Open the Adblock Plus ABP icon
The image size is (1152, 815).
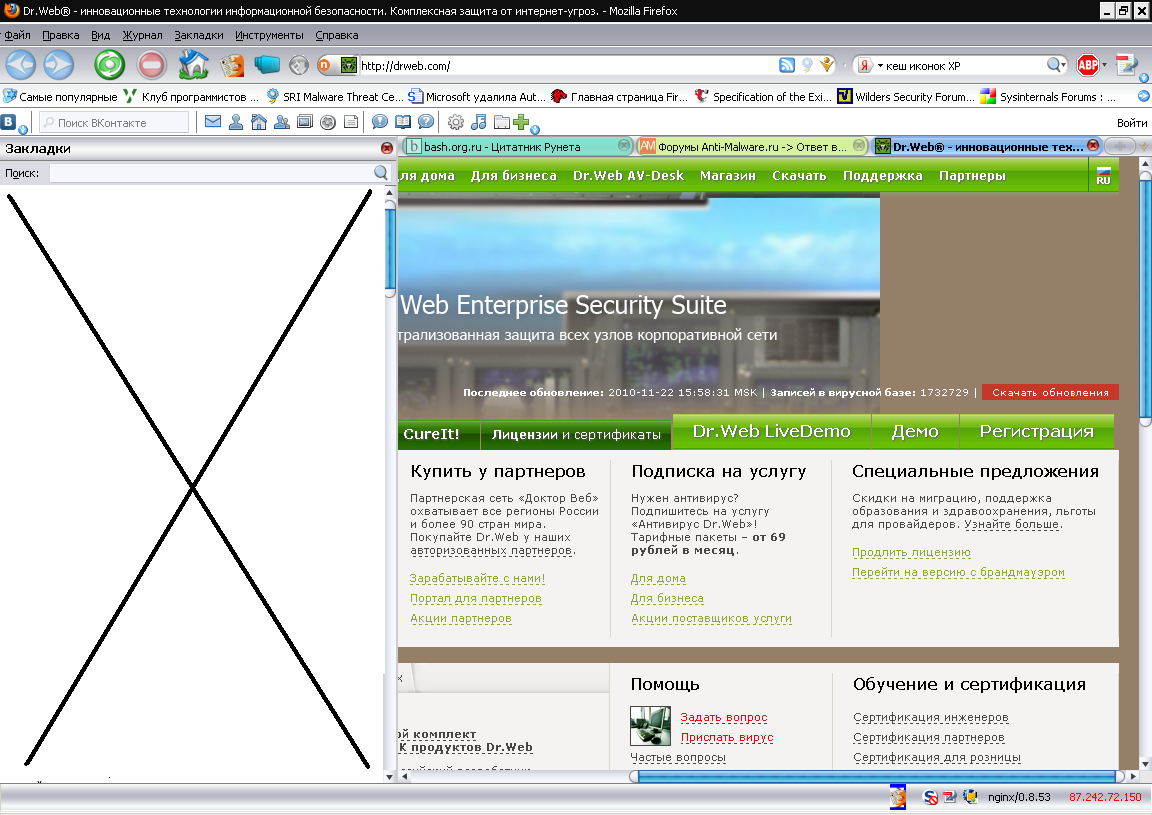[x=1087, y=65]
